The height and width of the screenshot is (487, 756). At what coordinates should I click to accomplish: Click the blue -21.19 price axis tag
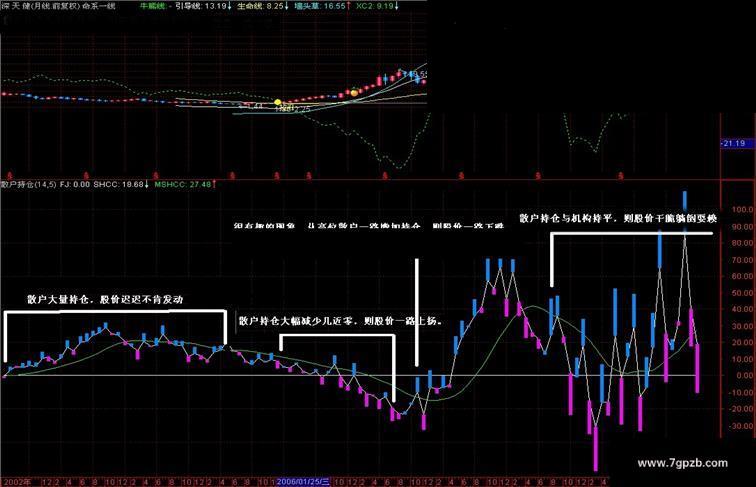[x=735, y=143]
